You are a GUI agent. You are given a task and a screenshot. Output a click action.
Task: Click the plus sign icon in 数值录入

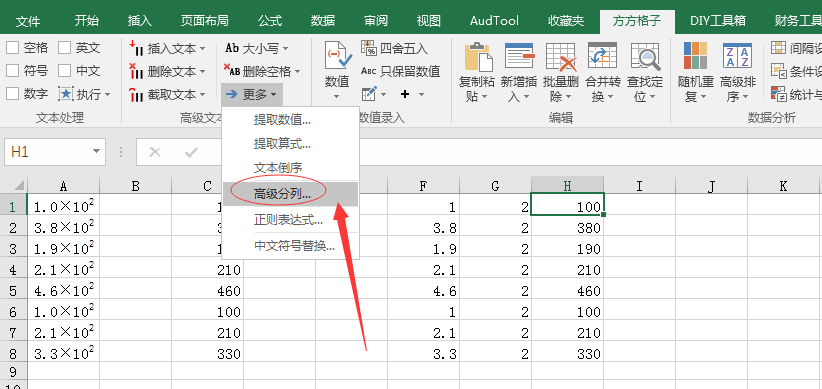click(x=405, y=94)
